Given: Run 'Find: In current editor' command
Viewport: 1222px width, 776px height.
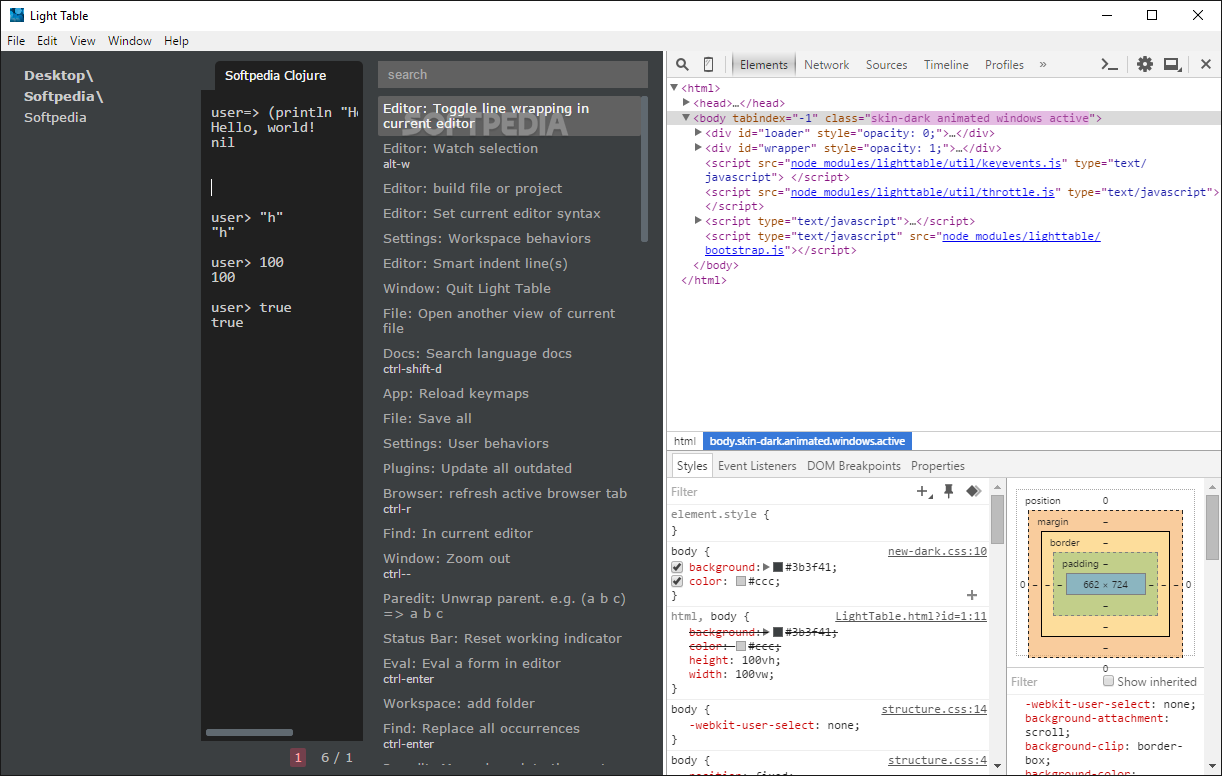Looking at the screenshot, I should [512, 533].
